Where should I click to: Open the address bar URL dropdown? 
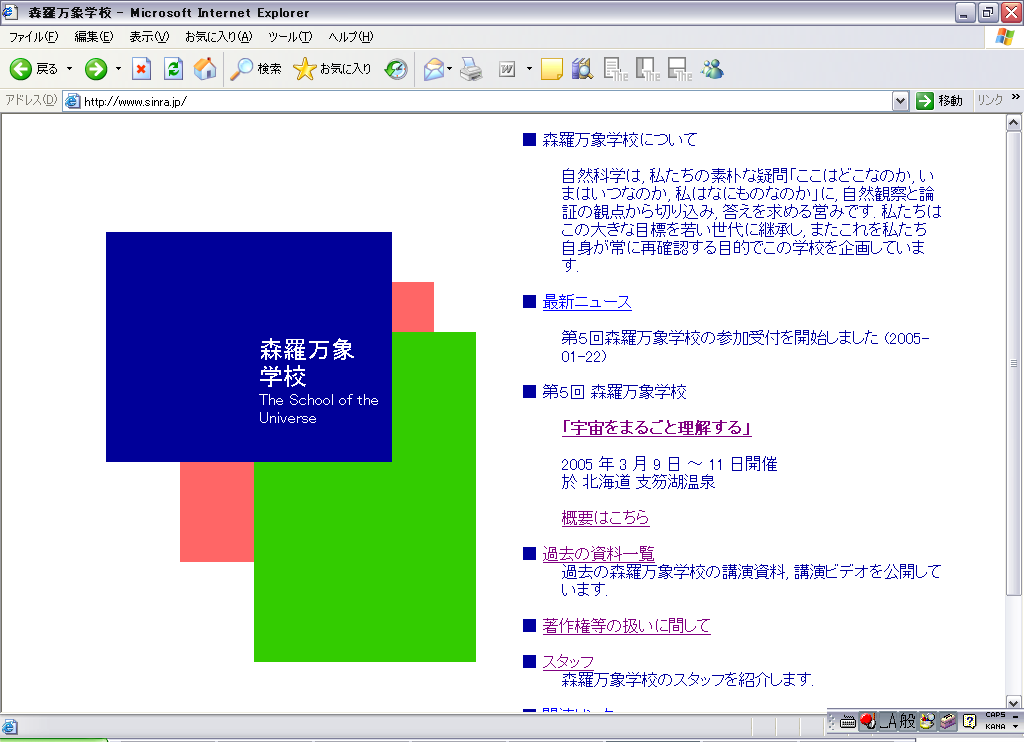(x=900, y=101)
